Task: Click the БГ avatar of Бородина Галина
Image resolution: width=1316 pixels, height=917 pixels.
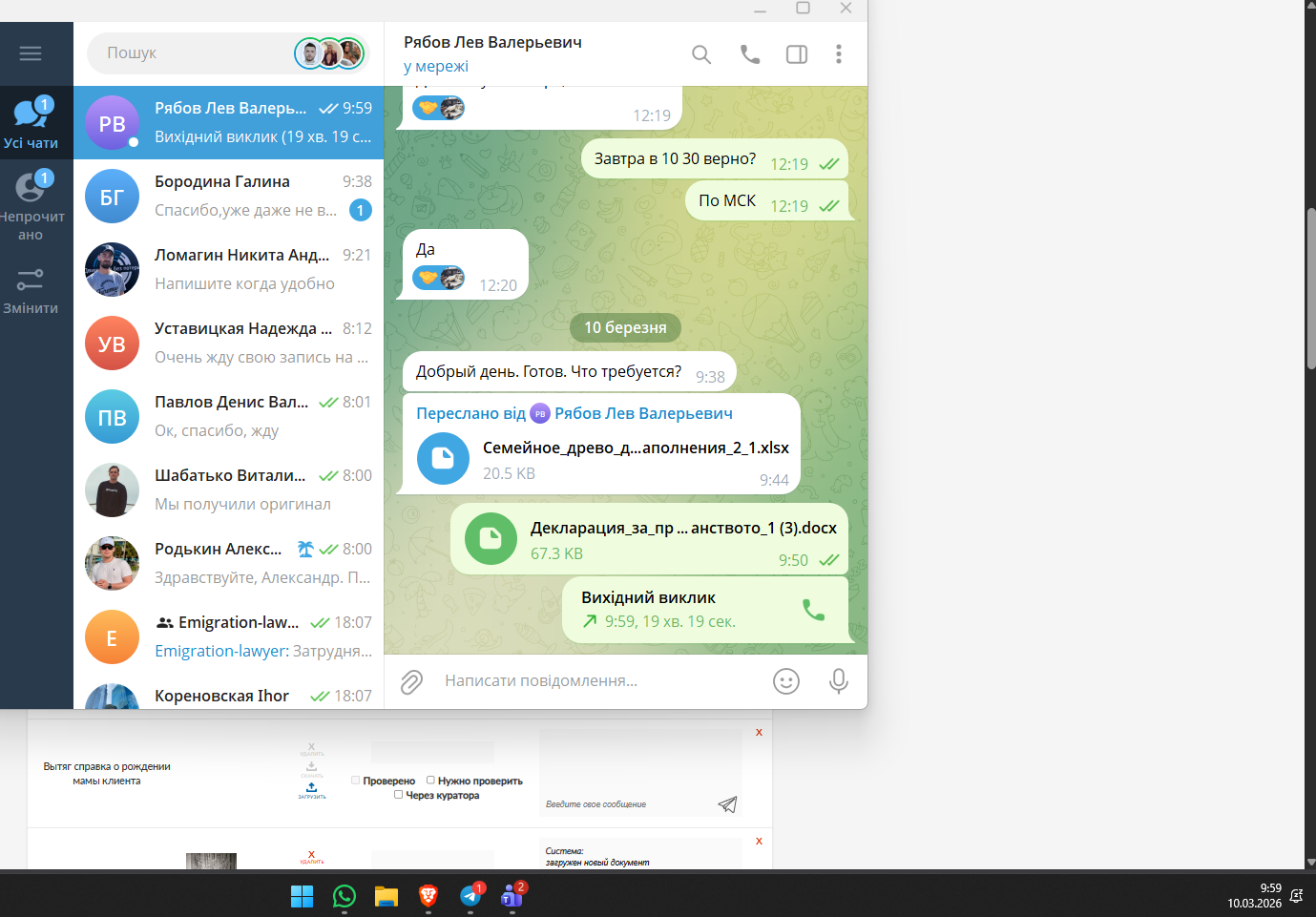Action: tap(113, 197)
